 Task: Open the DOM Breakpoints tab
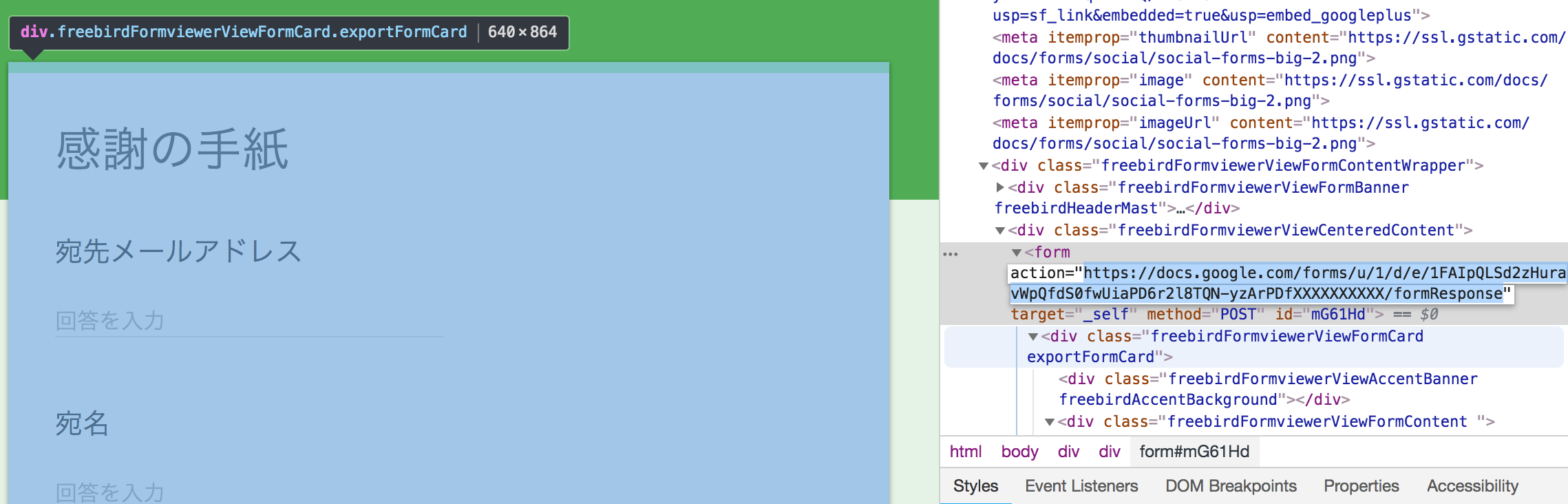1231,486
